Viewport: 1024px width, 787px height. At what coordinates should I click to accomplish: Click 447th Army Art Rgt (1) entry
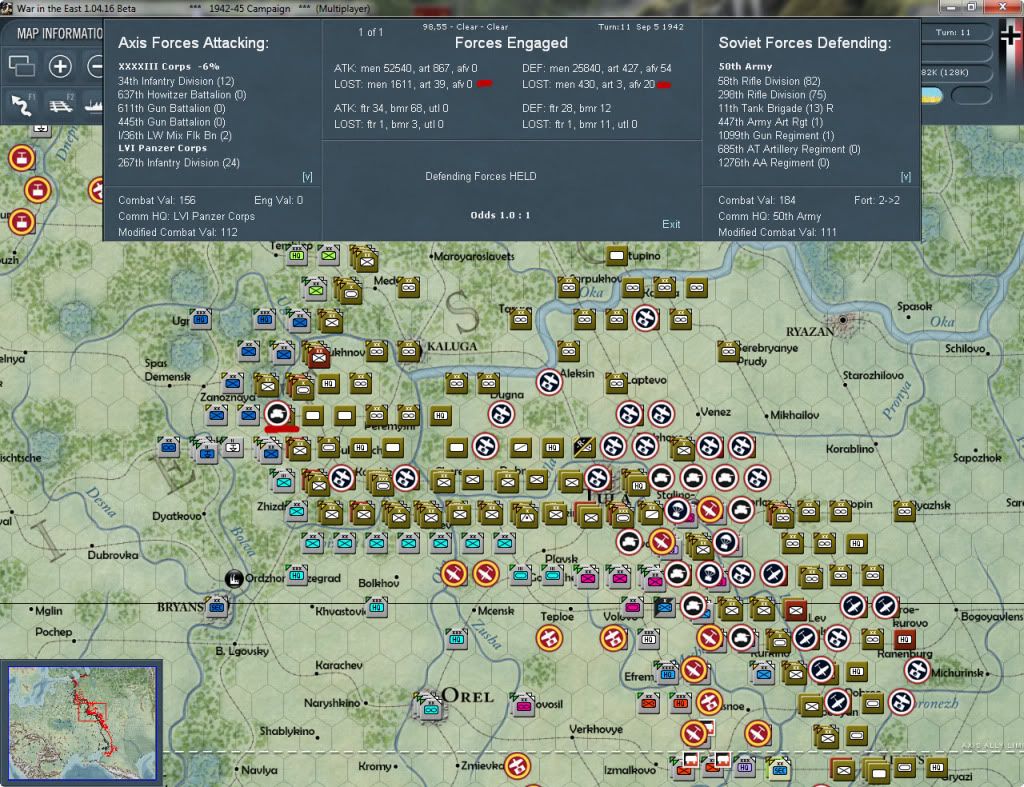coord(770,122)
